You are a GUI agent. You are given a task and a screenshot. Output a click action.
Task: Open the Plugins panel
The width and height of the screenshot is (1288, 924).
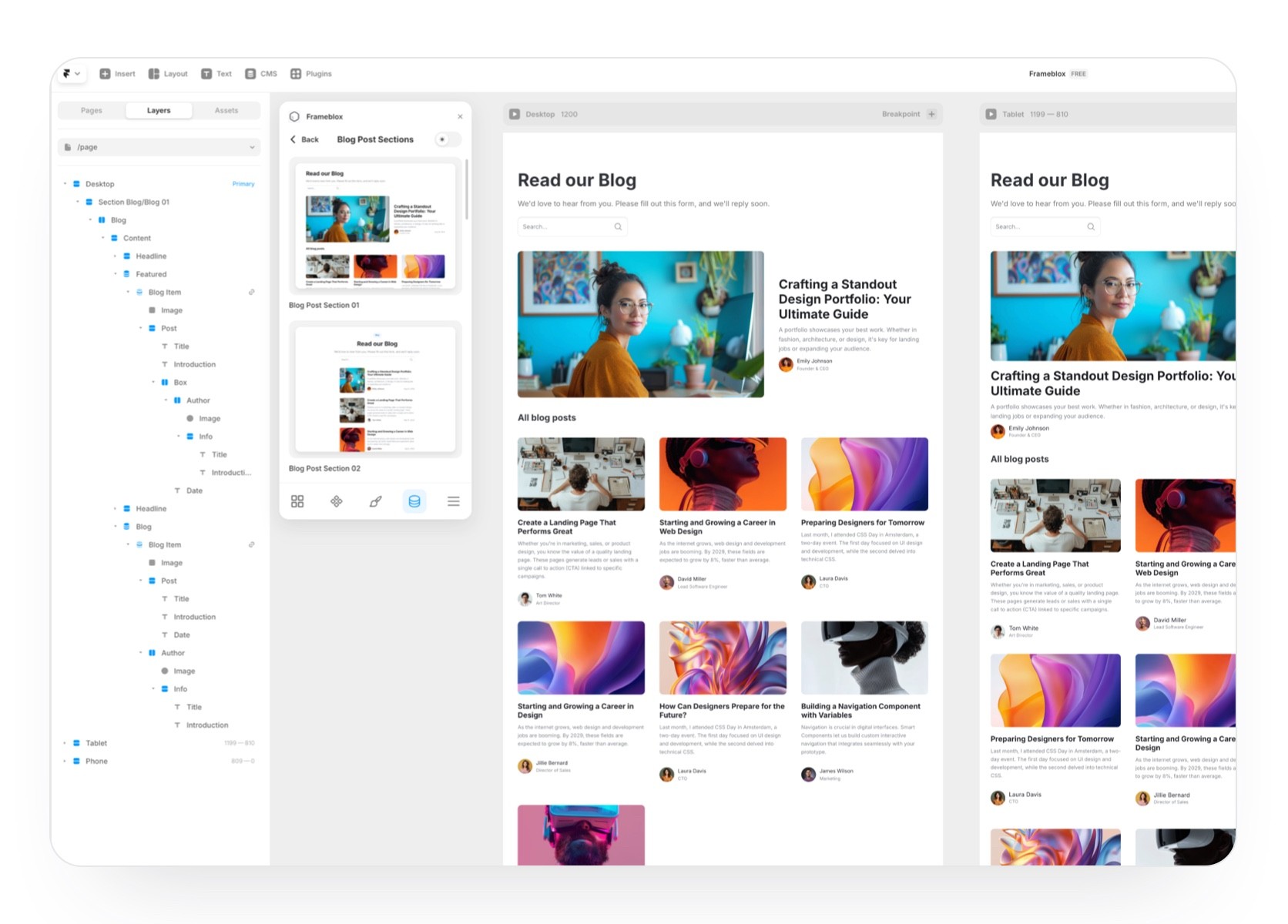point(312,73)
